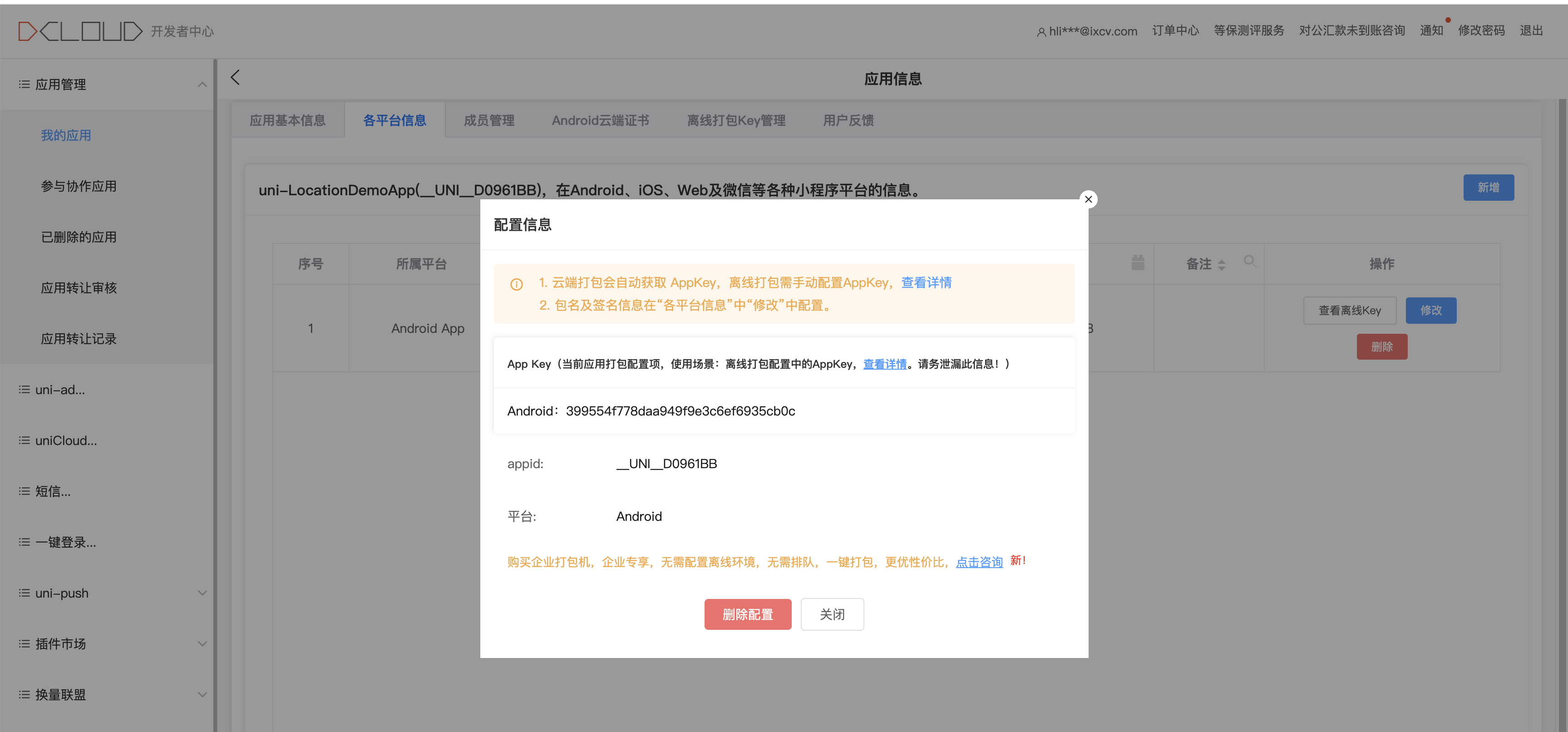Expand the uni-push sidebar menu
1568x732 pixels.
202,593
